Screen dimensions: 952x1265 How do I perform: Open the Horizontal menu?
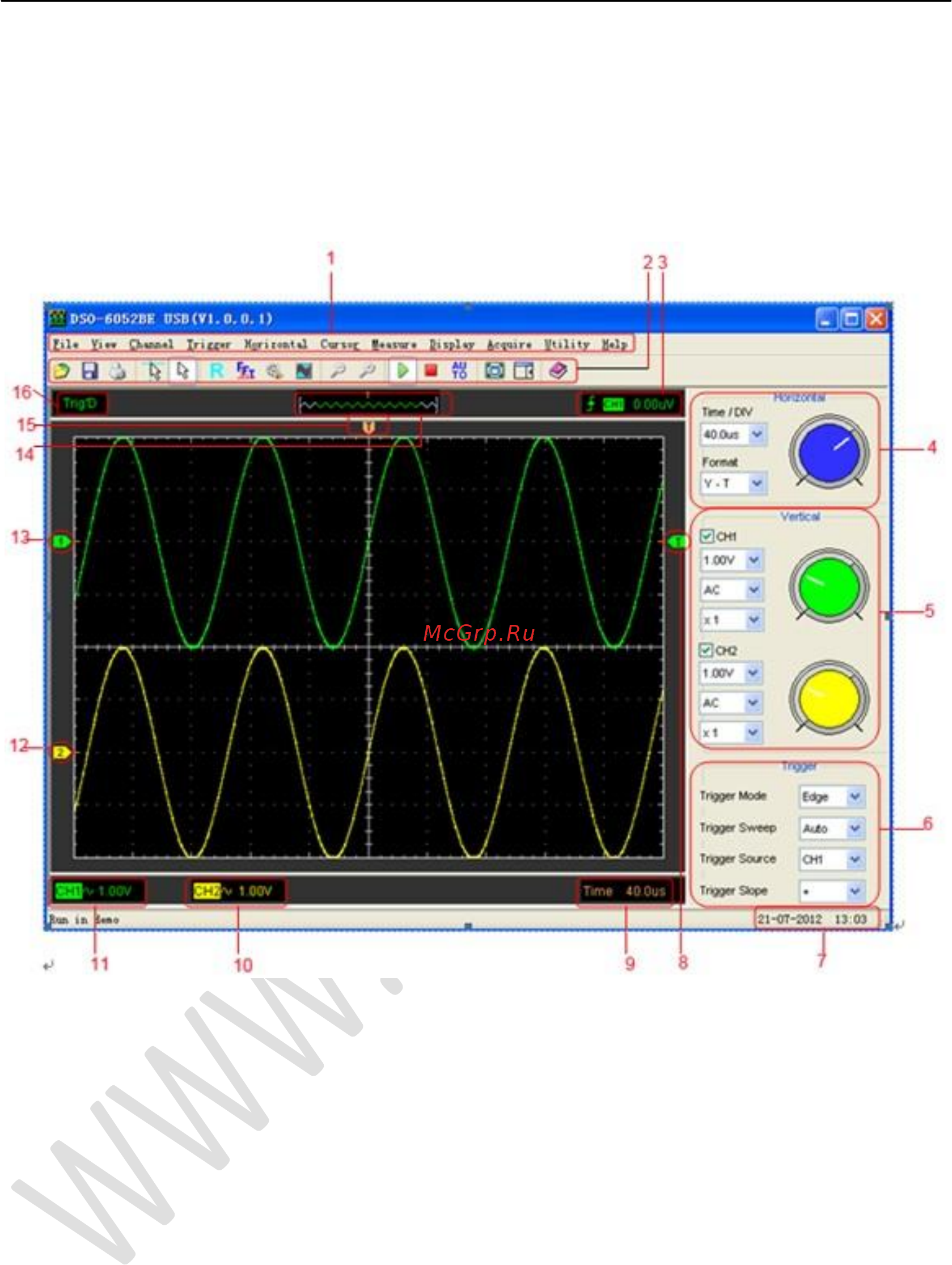coord(276,344)
